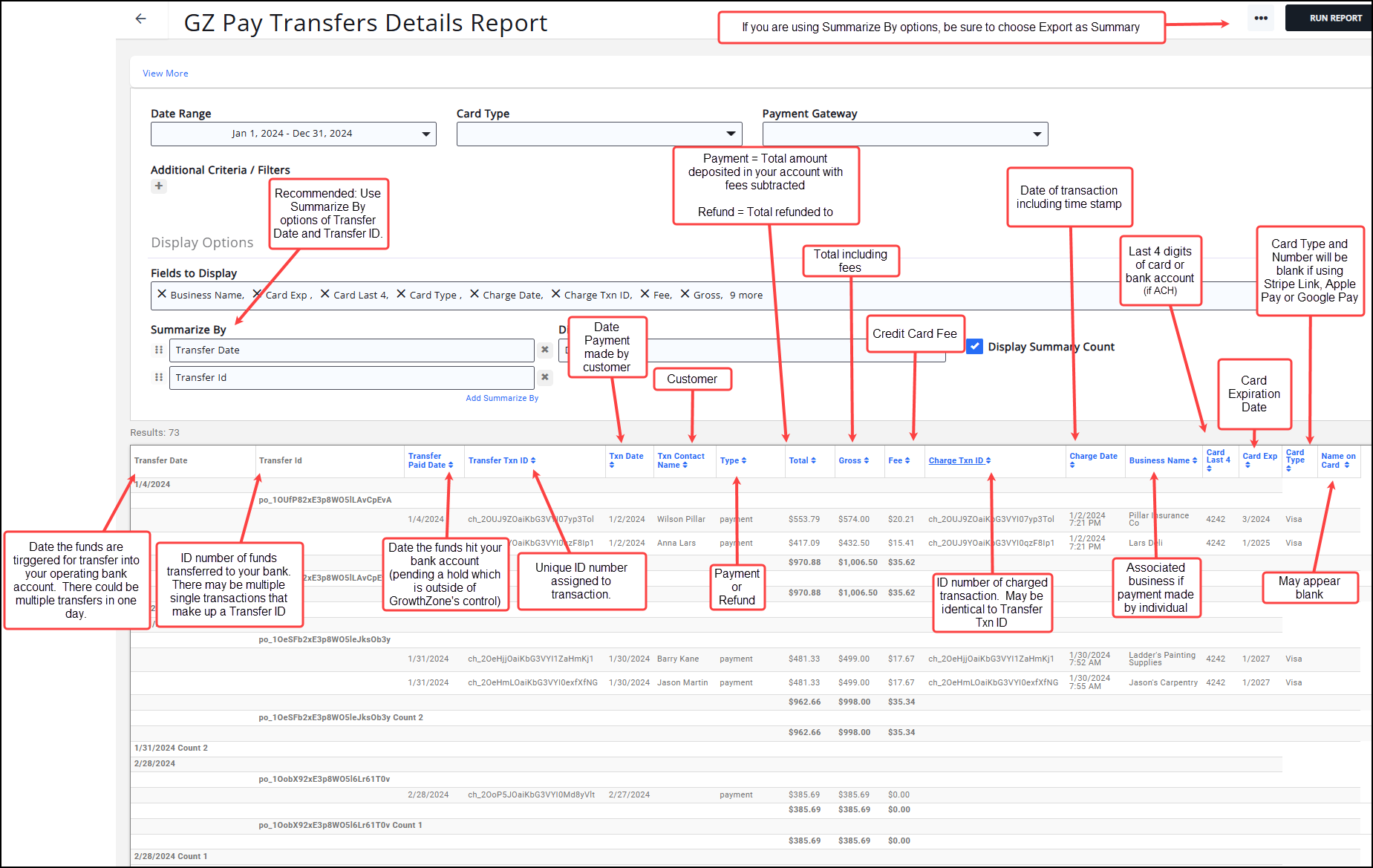Remove Business Name from displayed fields
Viewport: 1373px width, 868px height.
click(162, 294)
